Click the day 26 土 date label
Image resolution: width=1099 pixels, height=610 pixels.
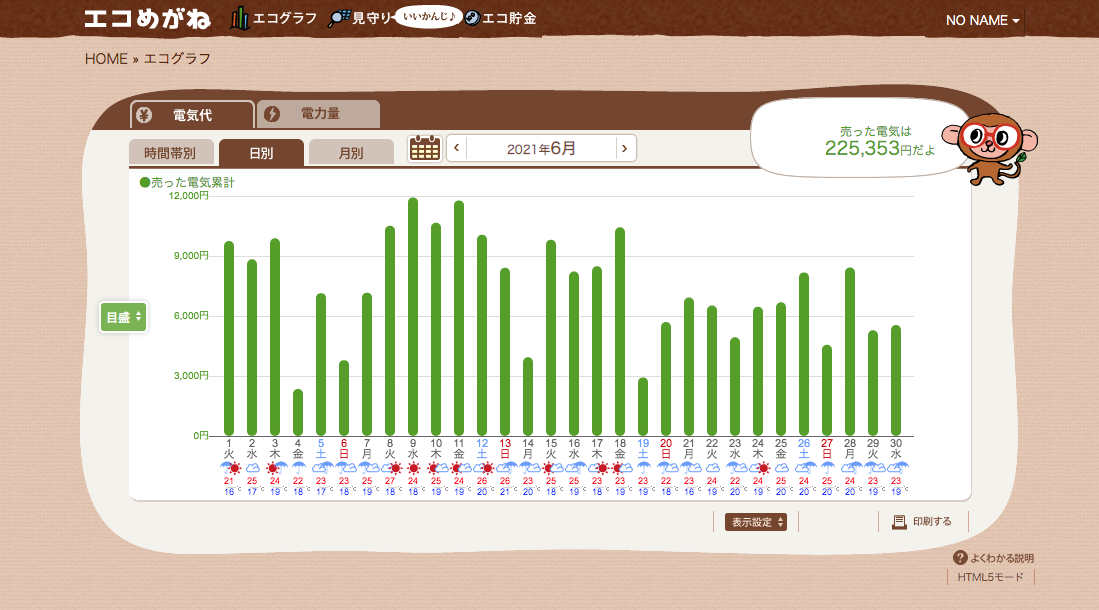[804, 449]
